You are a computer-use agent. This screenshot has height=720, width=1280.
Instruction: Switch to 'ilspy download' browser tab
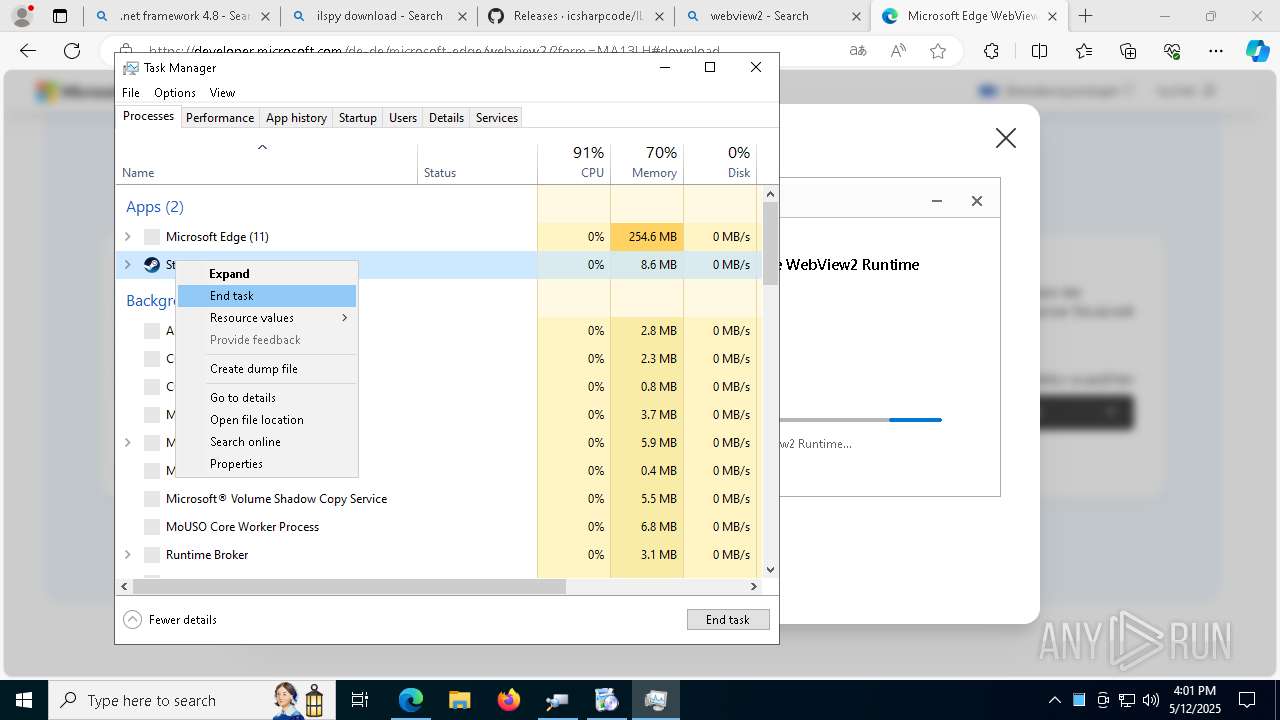tap(378, 16)
